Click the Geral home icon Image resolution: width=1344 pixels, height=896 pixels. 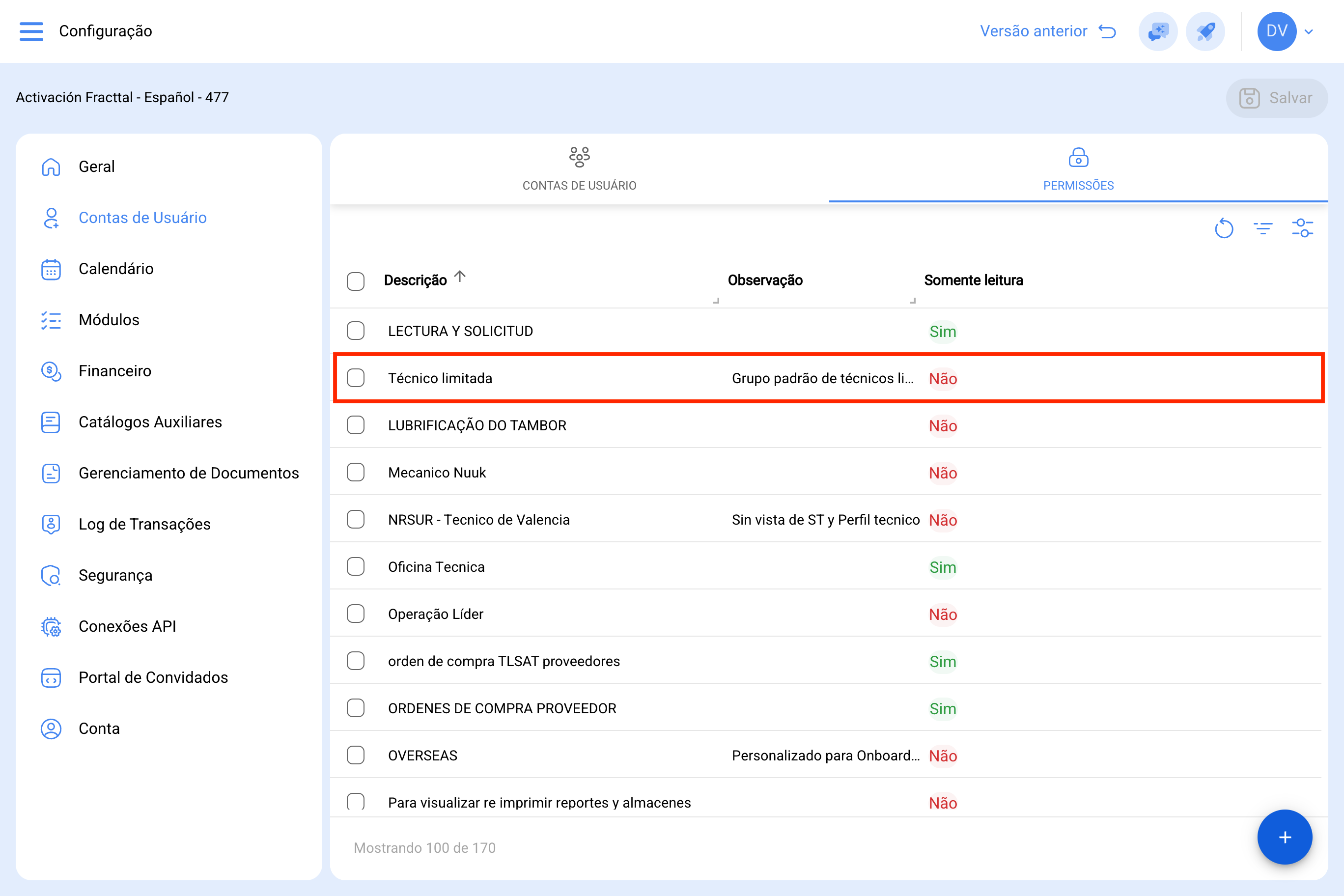(51, 167)
